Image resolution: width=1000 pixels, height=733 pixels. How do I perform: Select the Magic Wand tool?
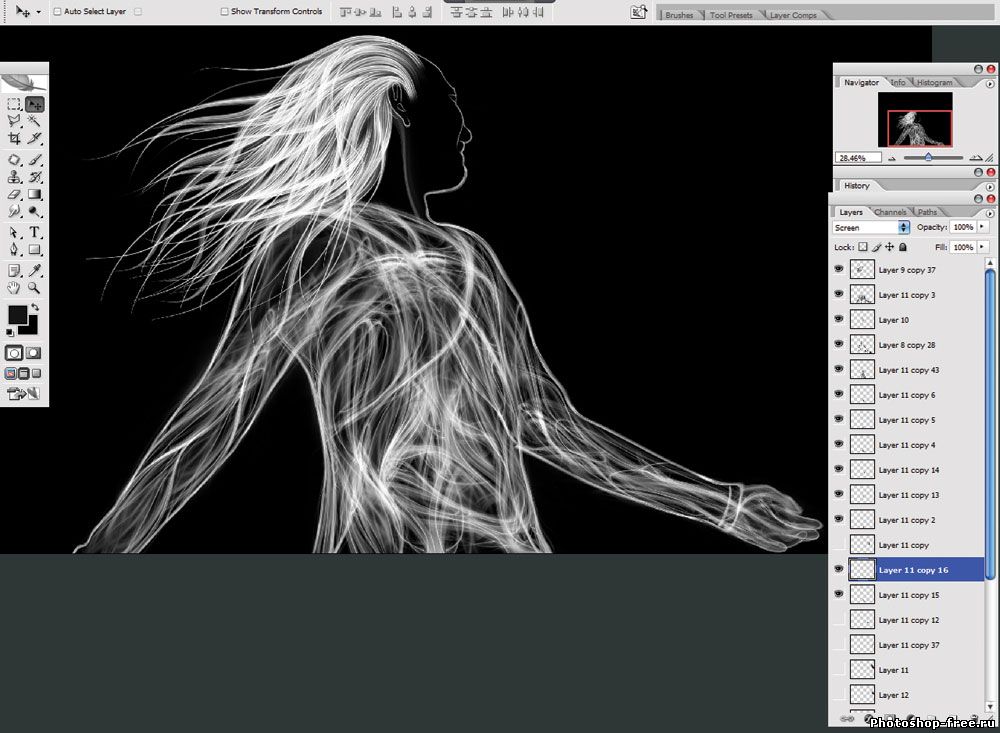[35, 121]
